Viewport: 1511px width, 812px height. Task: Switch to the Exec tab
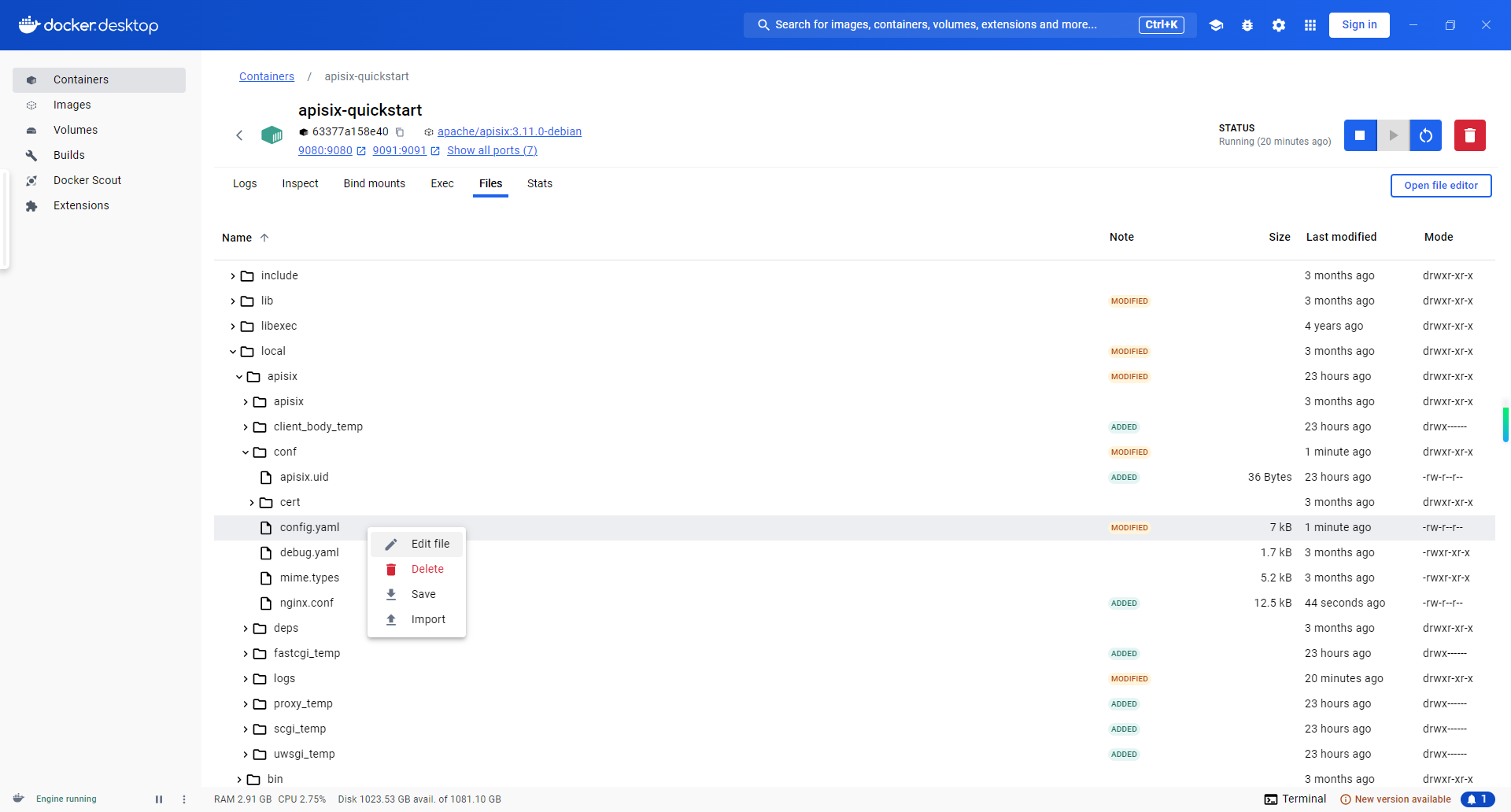tap(442, 183)
